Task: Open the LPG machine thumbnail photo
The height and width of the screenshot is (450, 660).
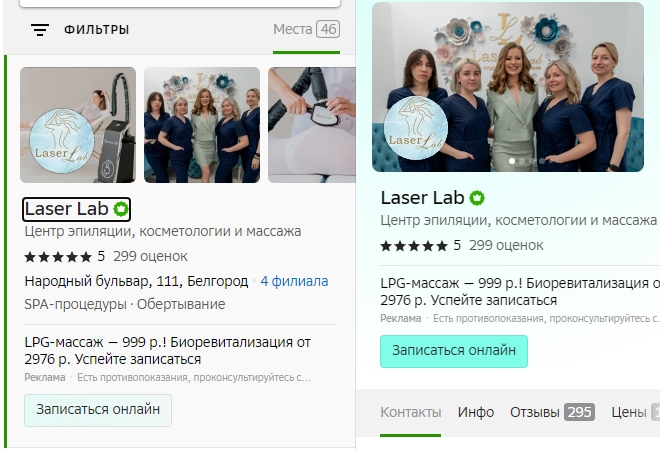Action: coord(78,125)
